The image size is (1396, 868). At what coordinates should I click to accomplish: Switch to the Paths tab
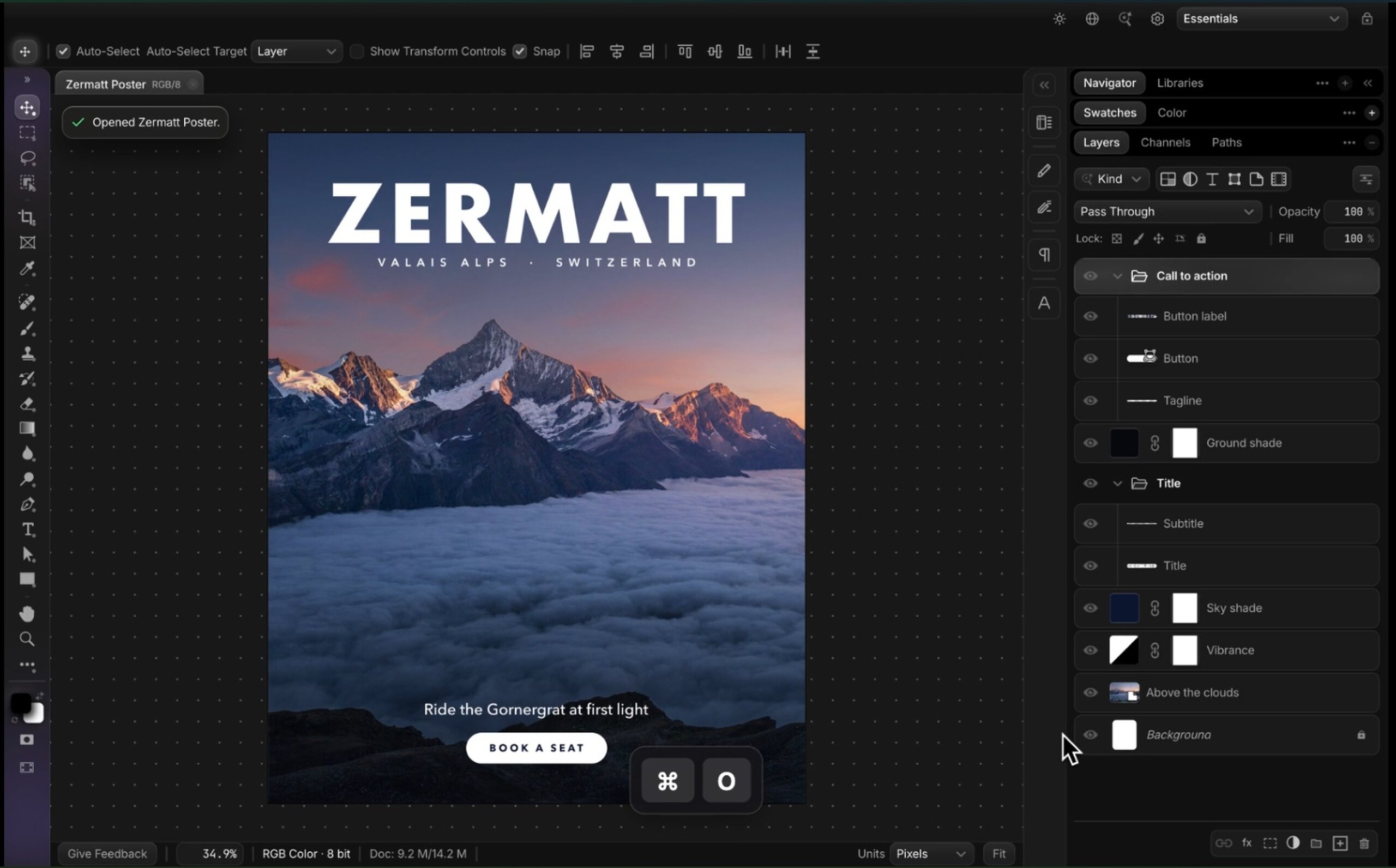[x=1226, y=142]
